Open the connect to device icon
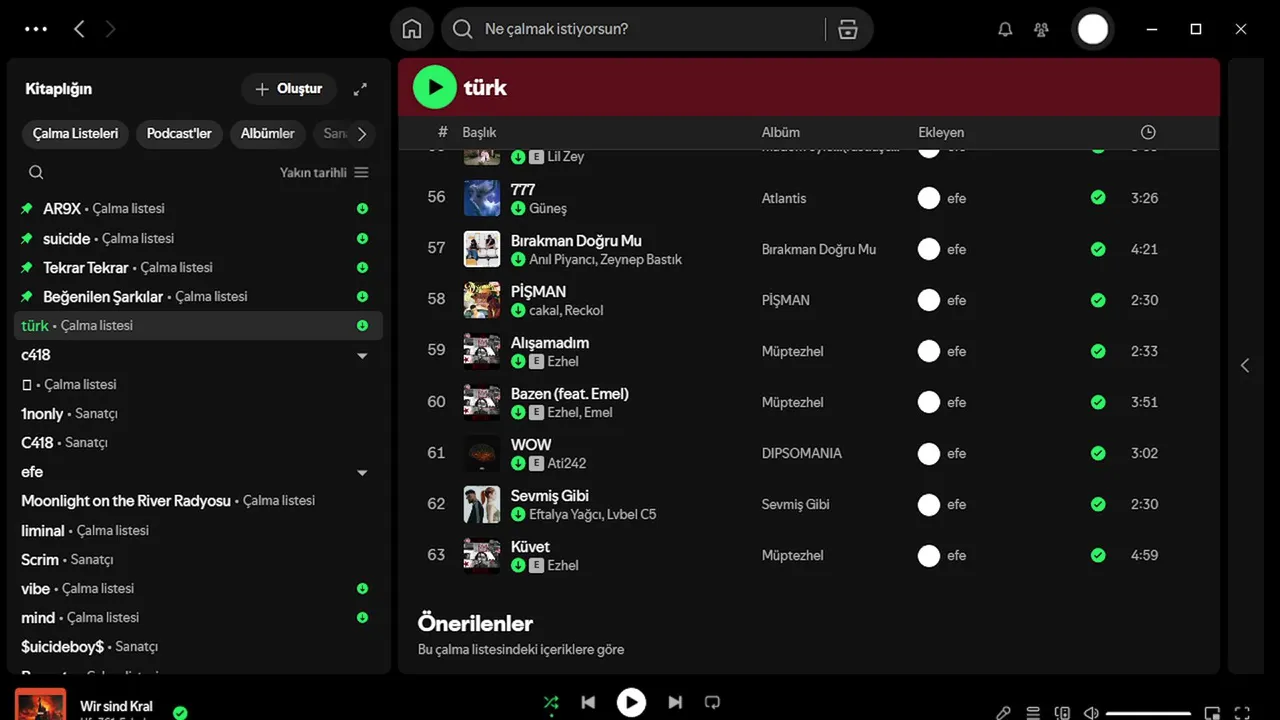The width and height of the screenshot is (1280, 720). point(1062,713)
